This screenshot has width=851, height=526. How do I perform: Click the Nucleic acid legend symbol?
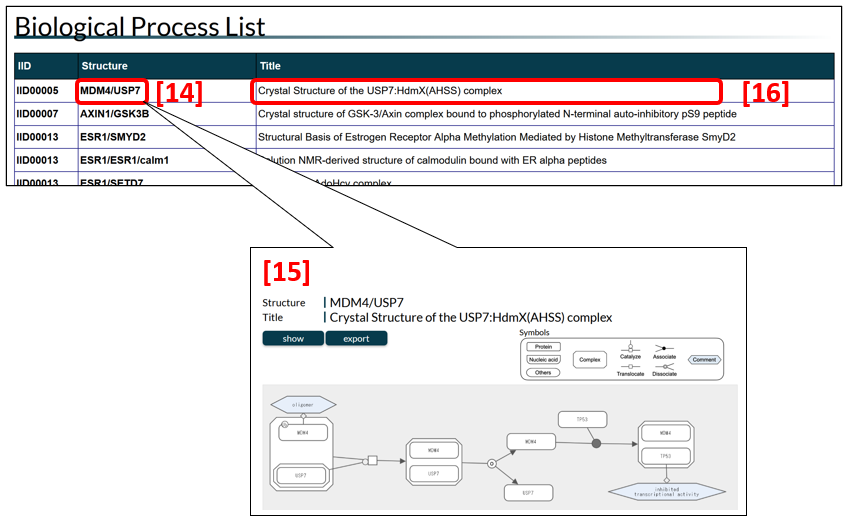[x=543, y=359]
